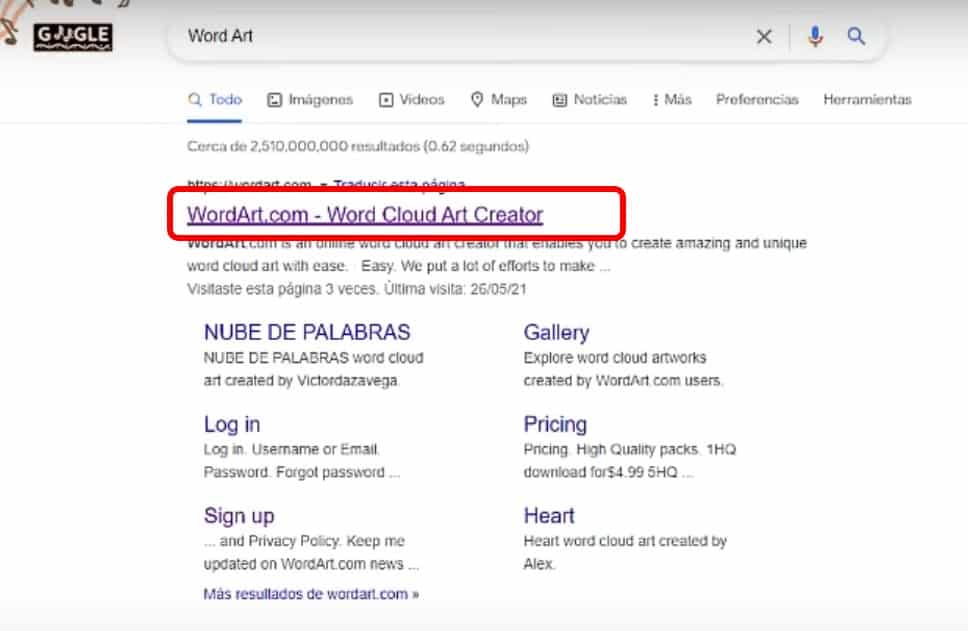The image size is (968, 631).
Task: Click inside the Word Art search field
Action: [460, 37]
